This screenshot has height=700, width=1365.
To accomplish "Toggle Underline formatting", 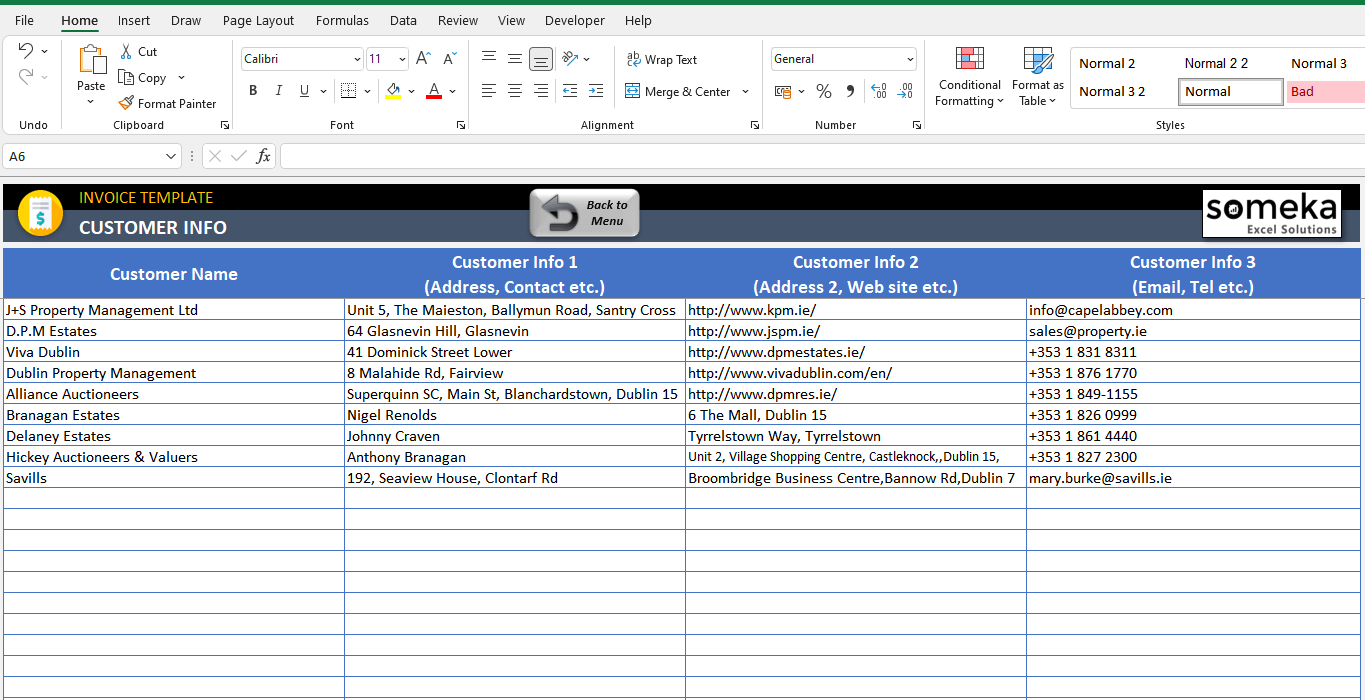I will click(x=304, y=91).
